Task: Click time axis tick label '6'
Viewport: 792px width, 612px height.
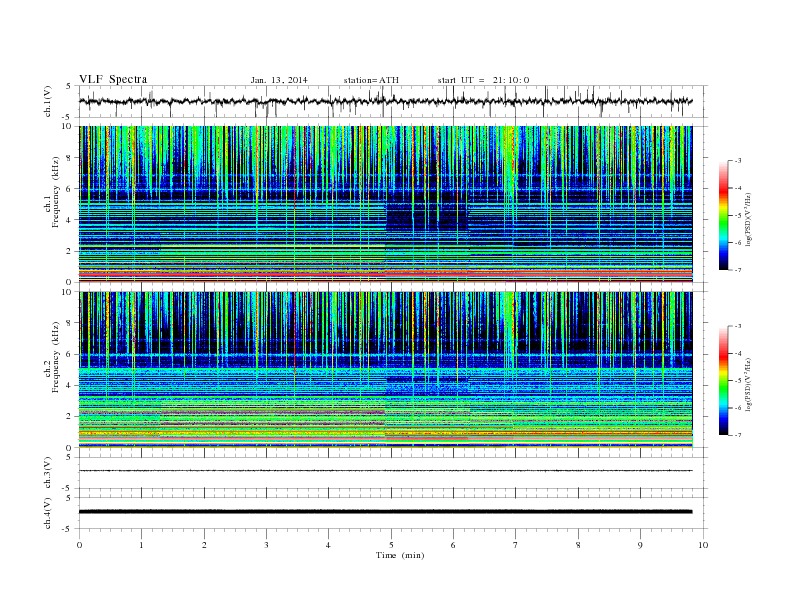Action: pos(453,545)
